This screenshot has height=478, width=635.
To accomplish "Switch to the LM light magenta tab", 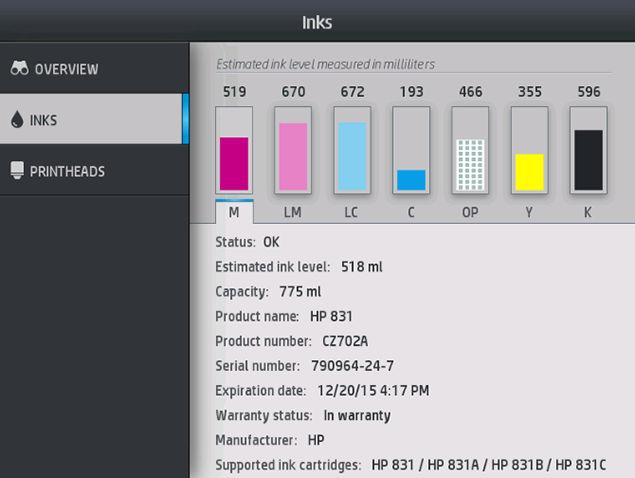I will [293, 212].
